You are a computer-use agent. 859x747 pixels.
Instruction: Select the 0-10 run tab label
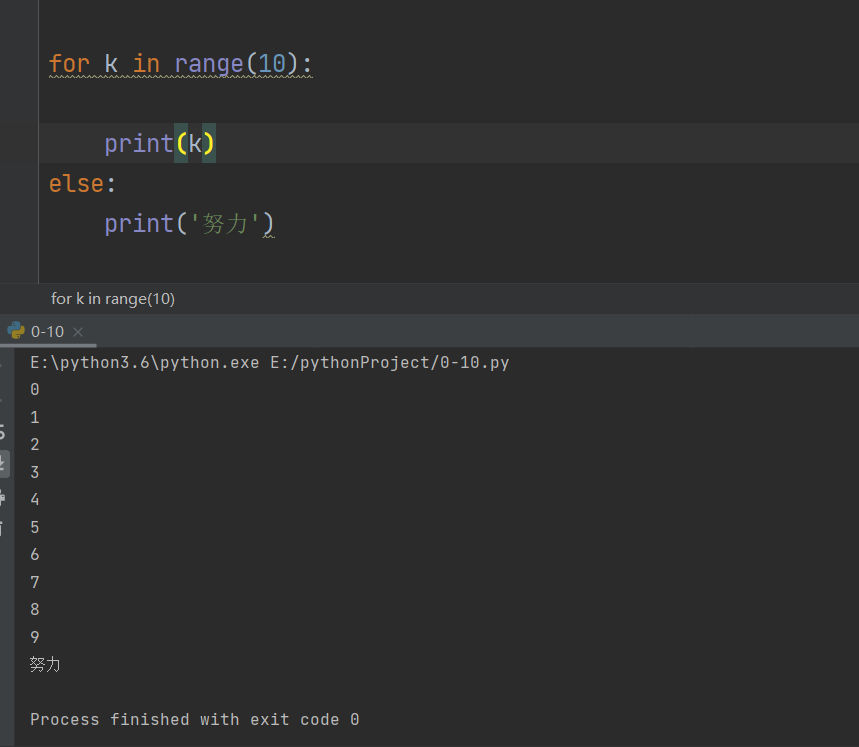pos(47,331)
